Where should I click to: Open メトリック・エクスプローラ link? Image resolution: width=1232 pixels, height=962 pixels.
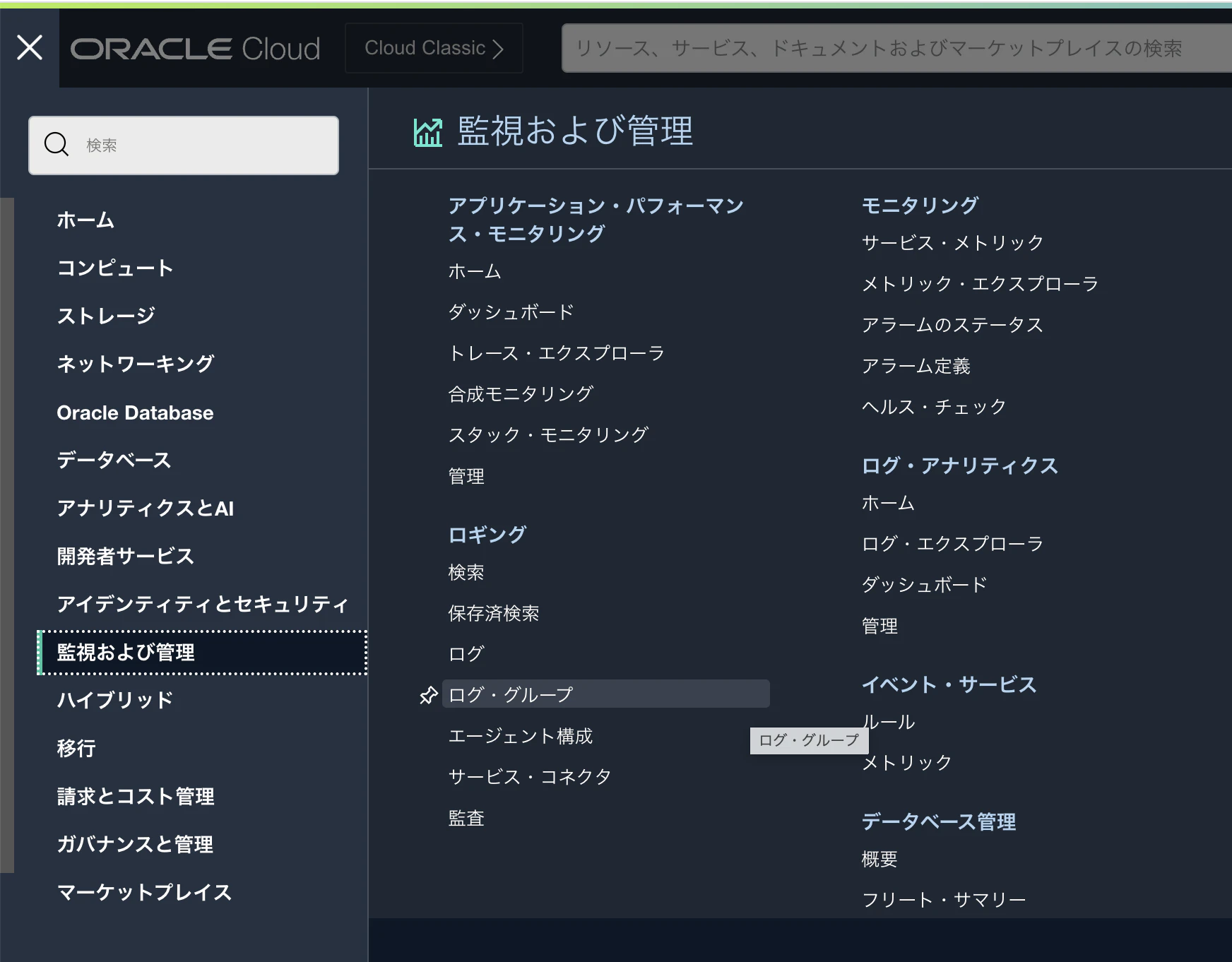(980, 284)
